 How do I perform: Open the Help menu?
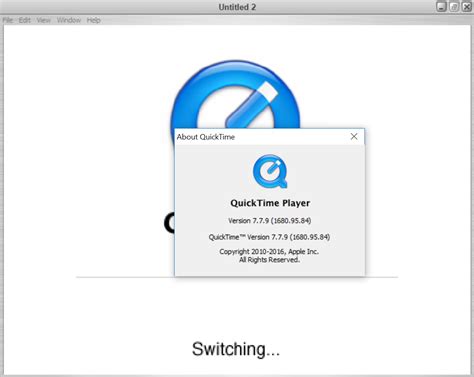93,20
